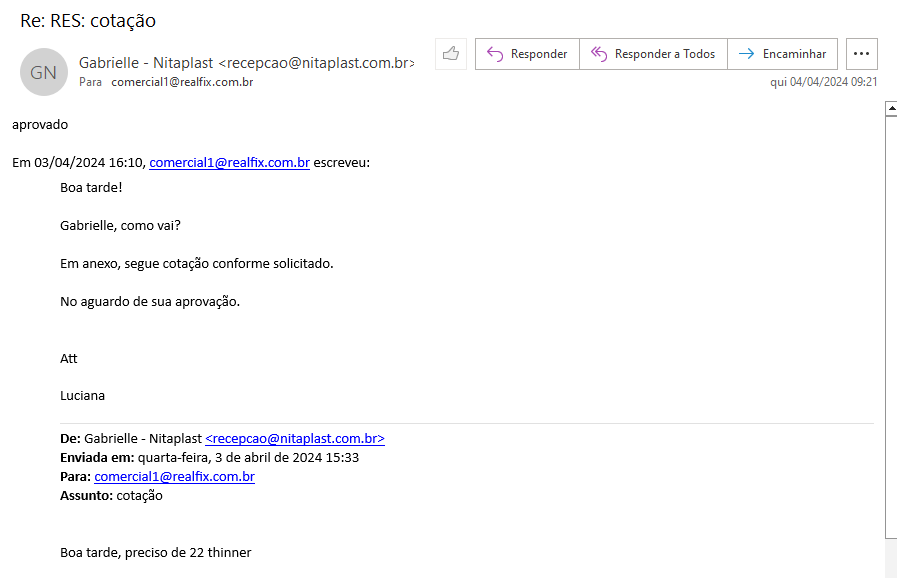Click the GN sender avatar
Image resolution: width=897 pixels, height=578 pixels.
coord(43,72)
